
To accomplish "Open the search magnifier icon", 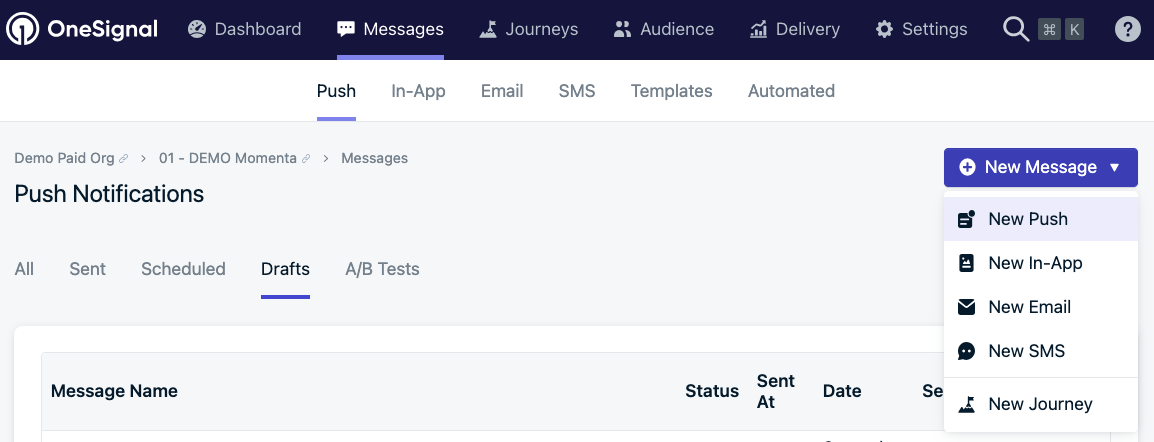I will [1016, 30].
